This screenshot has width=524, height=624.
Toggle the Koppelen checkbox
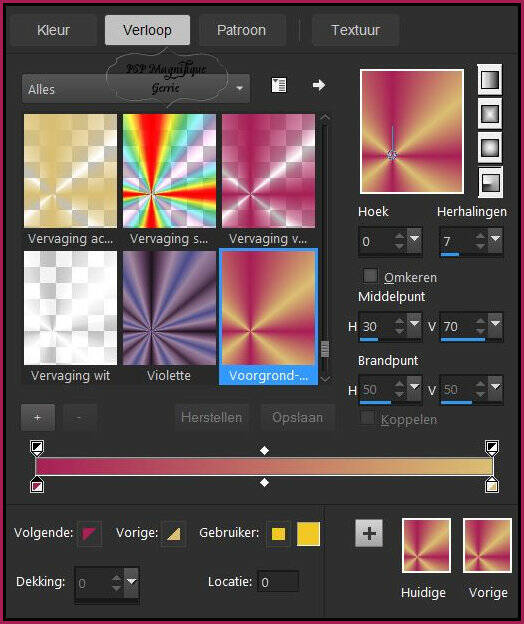(367, 418)
